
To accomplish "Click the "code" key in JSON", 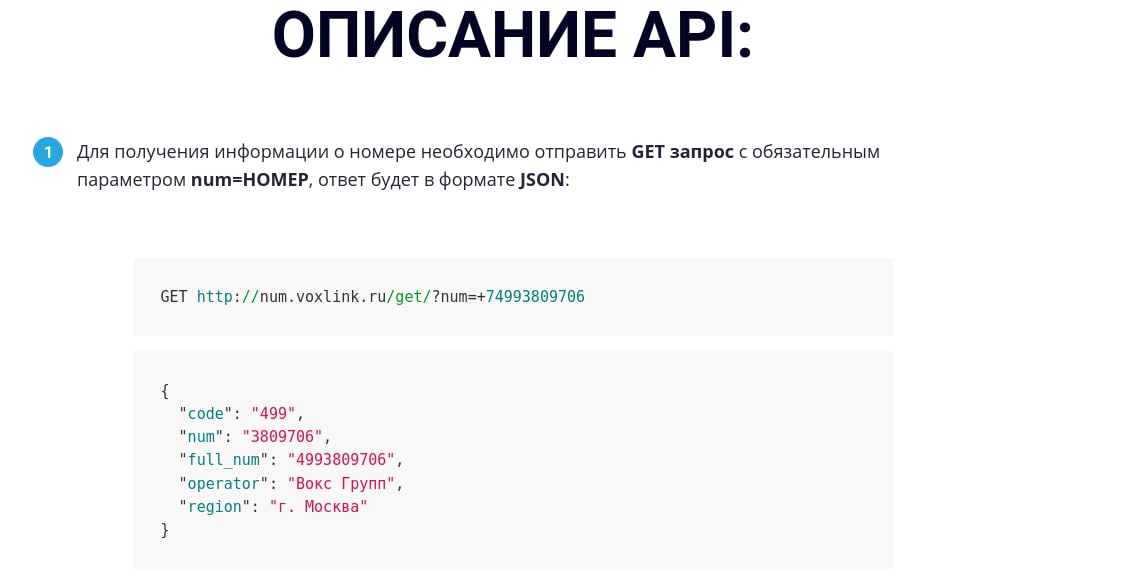I will tap(206, 414).
